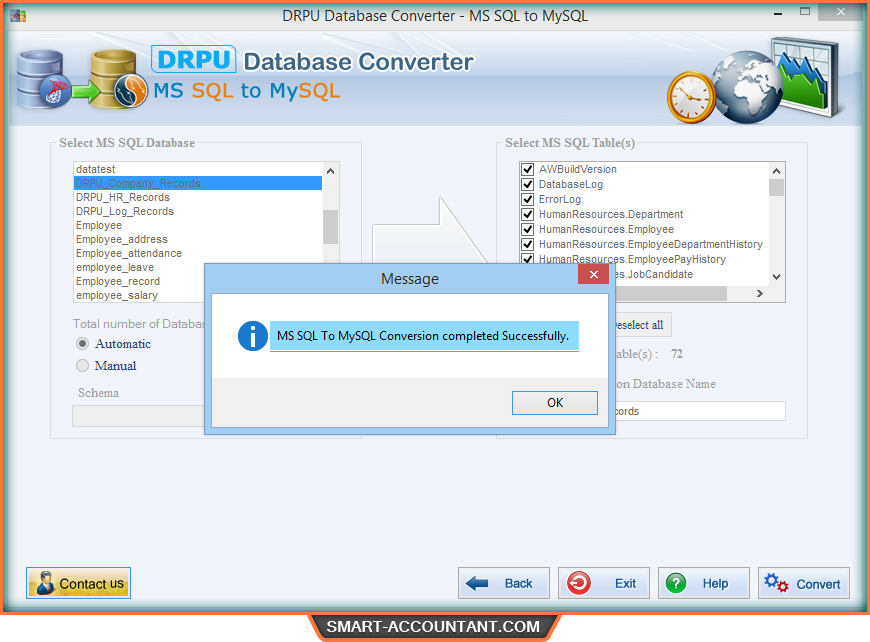870x642 pixels.
Task: Click the Exit button
Action: [604, 583]
